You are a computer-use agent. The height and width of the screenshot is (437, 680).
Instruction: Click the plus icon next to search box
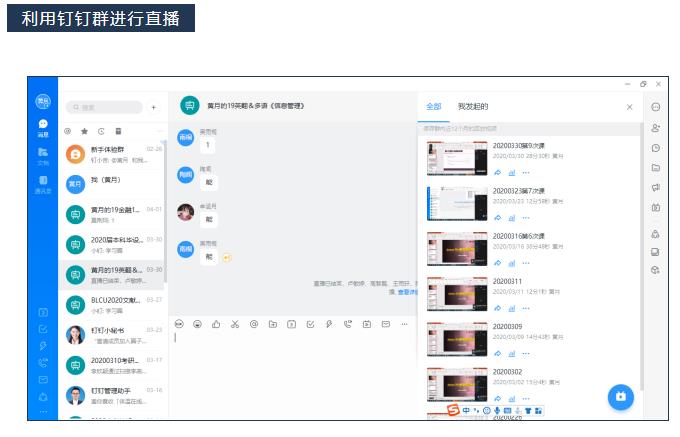click(x=153, y=107)
